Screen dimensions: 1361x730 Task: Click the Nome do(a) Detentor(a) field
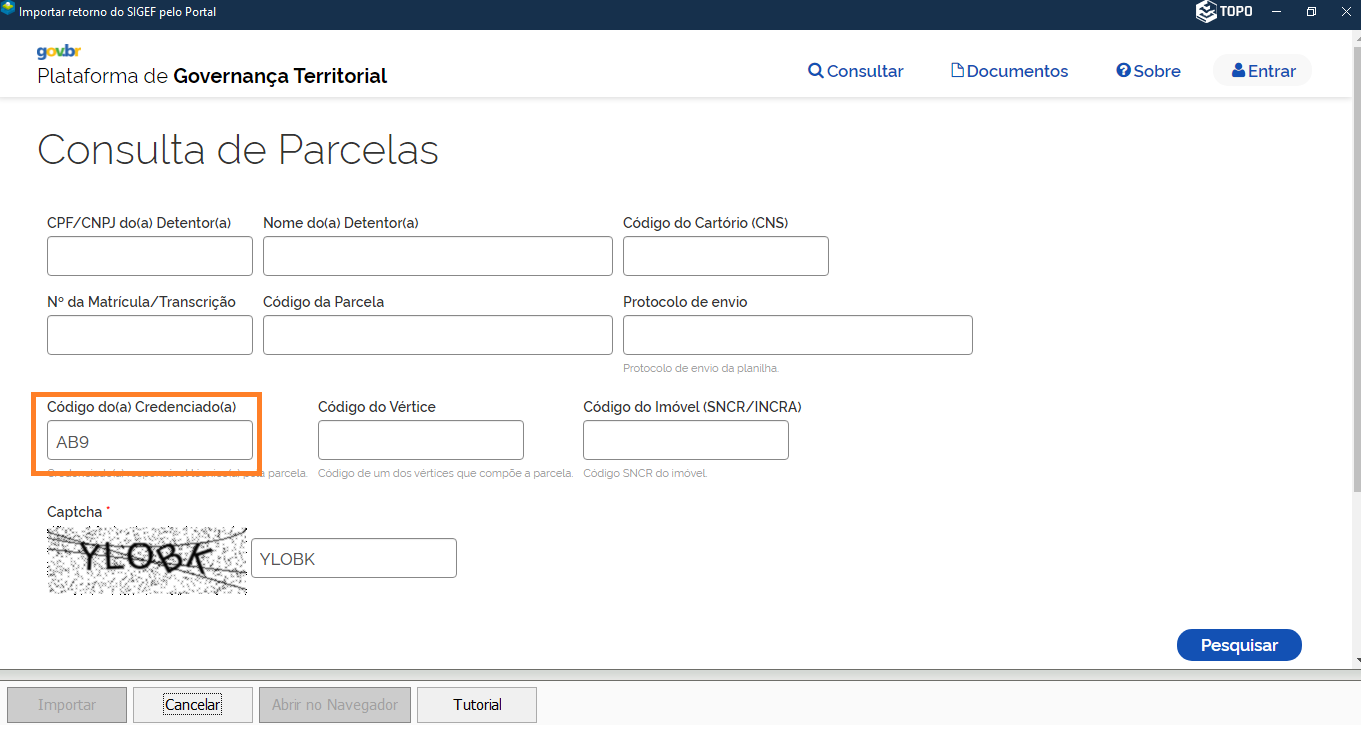click(x=437, y=256)
